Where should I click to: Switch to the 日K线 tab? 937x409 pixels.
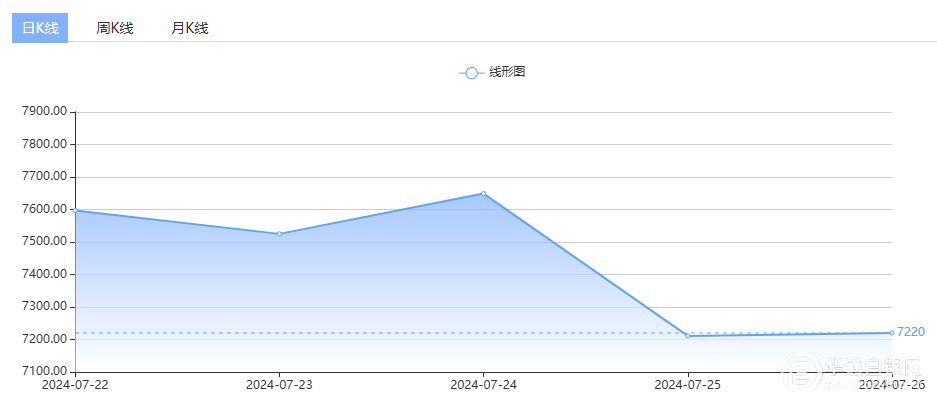[x=40, y=28]
